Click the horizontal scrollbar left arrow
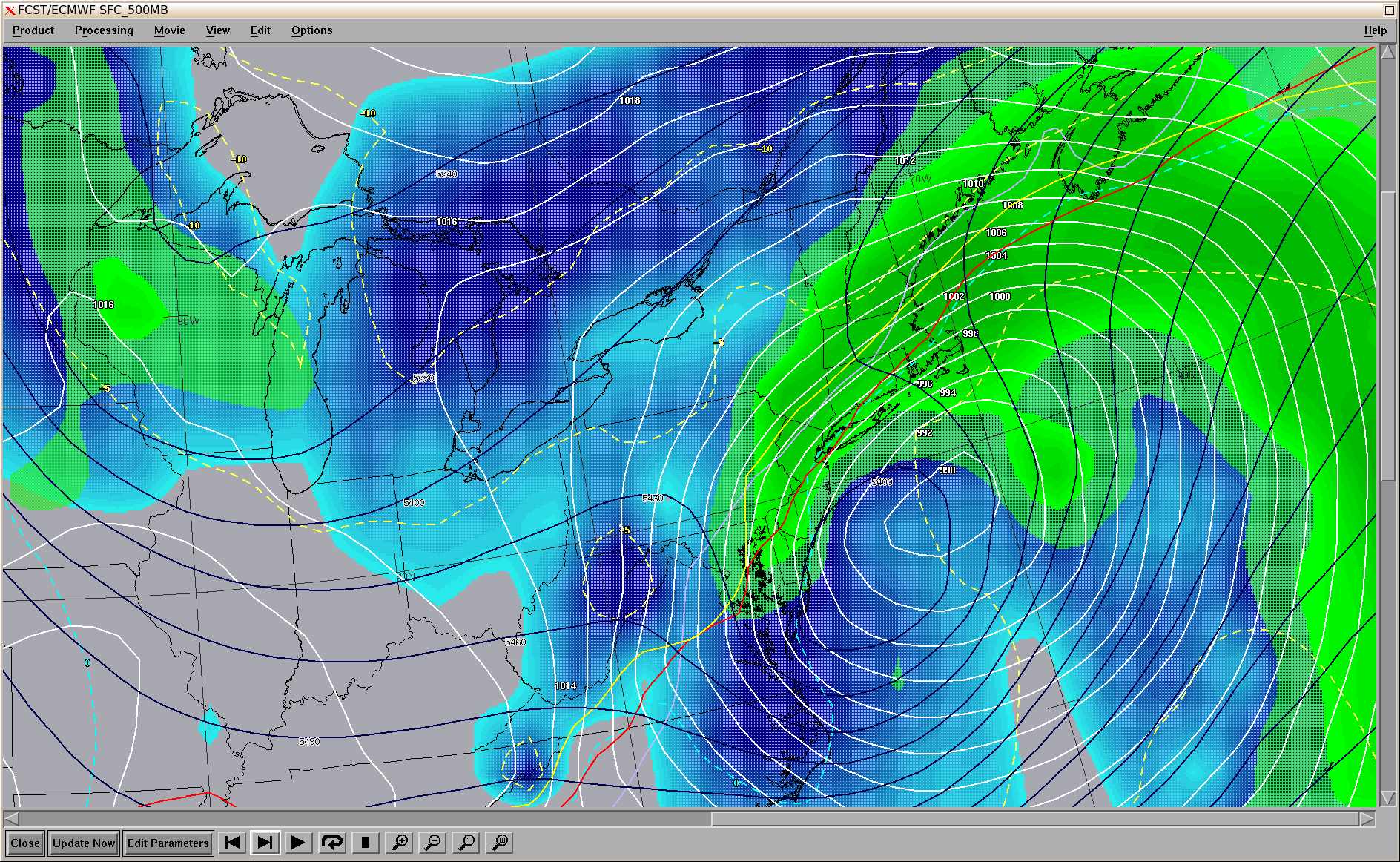Screen dimensions: 1400x862 [x=11, y=818]
